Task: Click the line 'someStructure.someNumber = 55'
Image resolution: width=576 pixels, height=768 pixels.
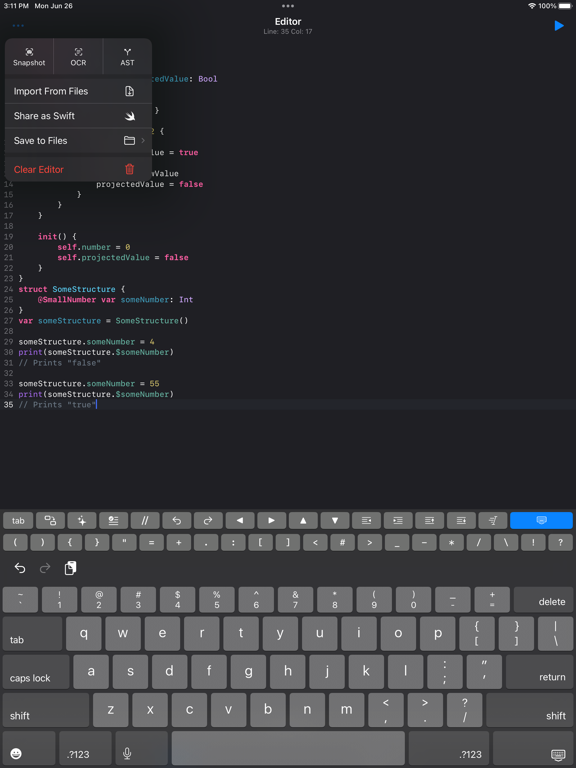Action: [89, 384]
